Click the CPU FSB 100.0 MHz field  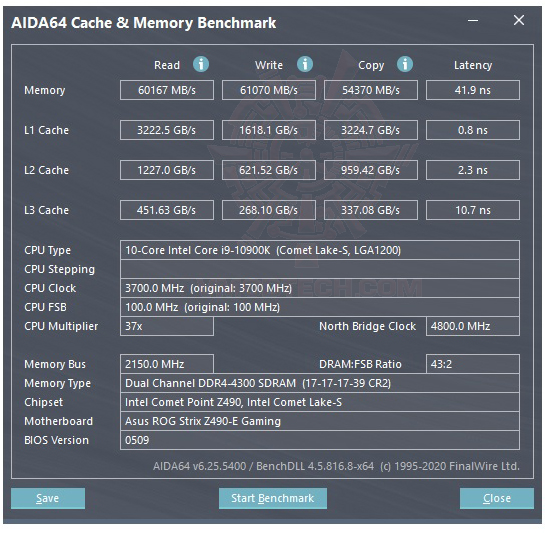320,307
